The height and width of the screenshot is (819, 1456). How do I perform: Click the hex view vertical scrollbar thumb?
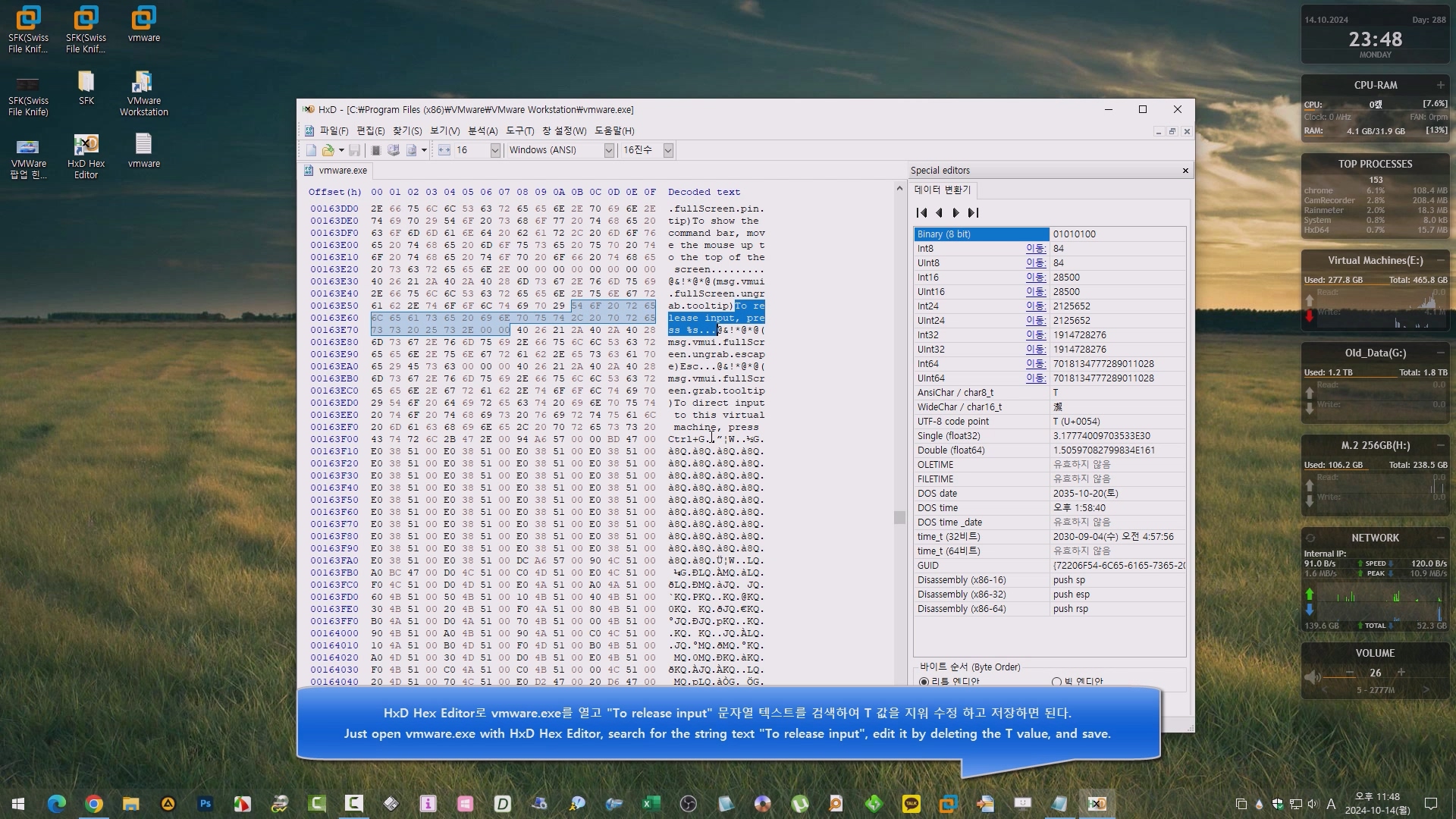pyautogui.click(x=899, y=518)
